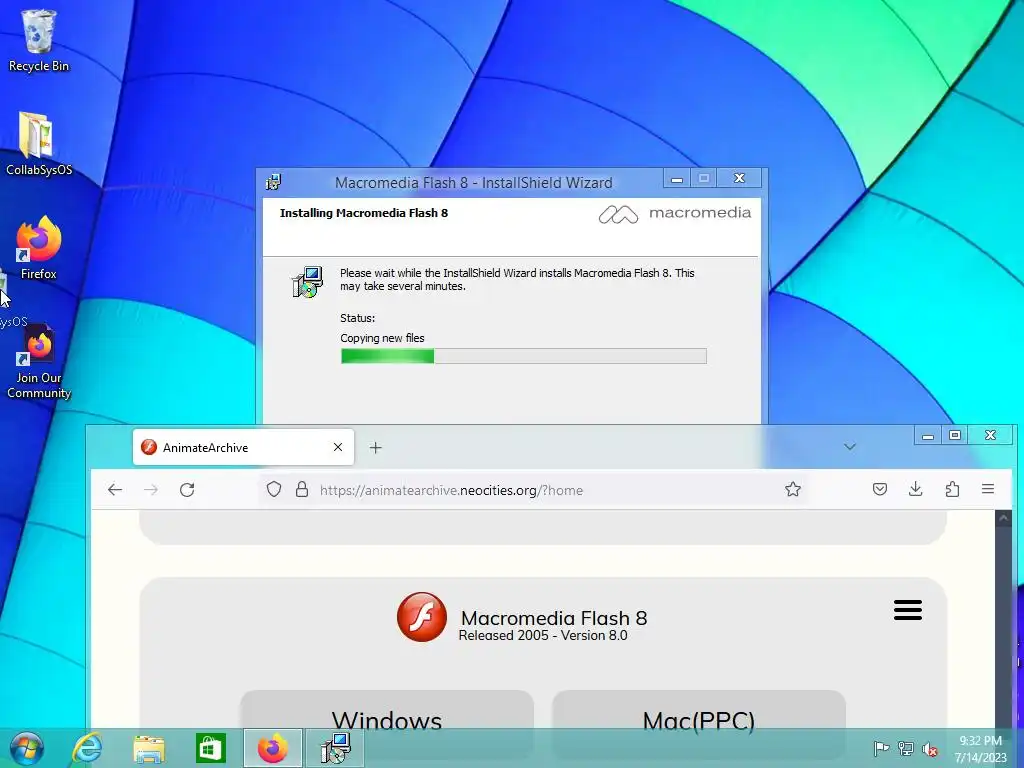Viewport: 1024px width, 768px height.
Task: Click the muted volume tray icon
Action: pos(930,748)
